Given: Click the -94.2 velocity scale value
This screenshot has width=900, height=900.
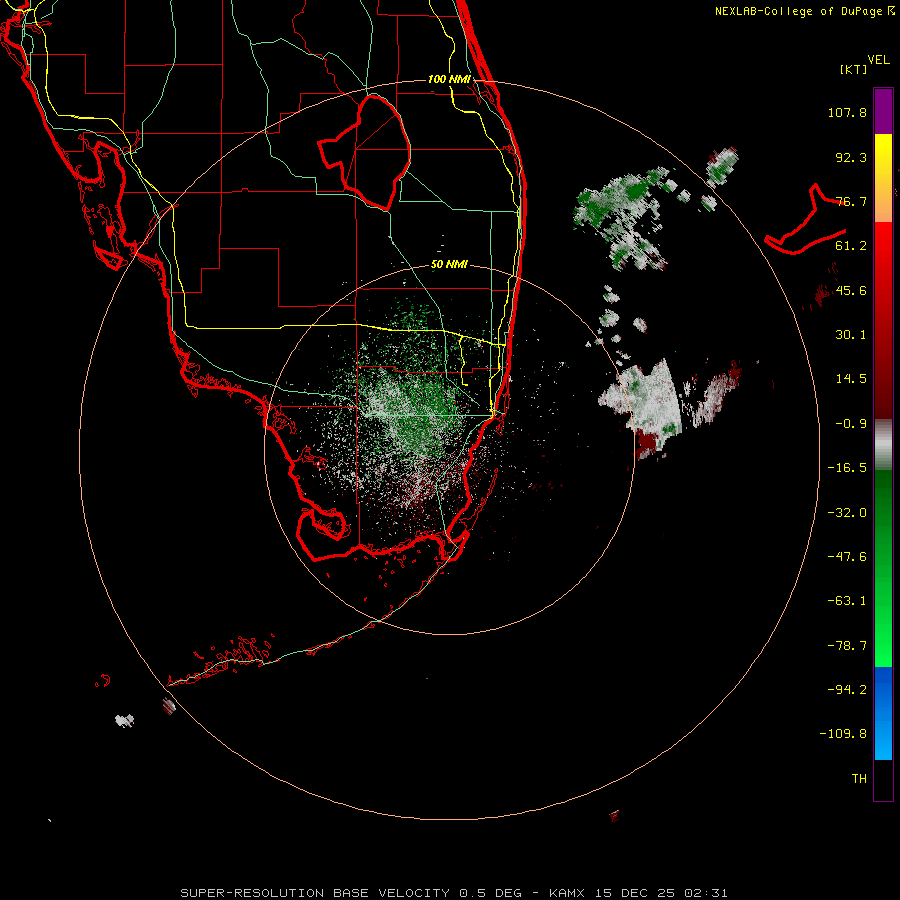Looking at the screenshot, I should 847,690.
